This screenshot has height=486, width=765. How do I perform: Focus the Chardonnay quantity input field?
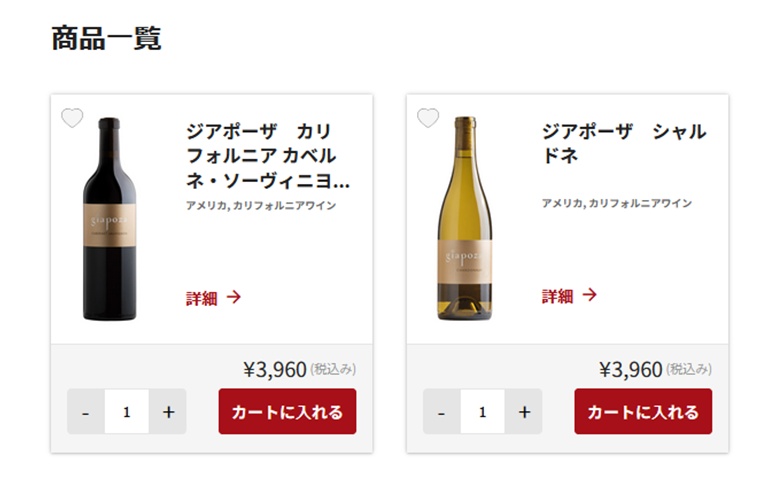click(483, 412)
